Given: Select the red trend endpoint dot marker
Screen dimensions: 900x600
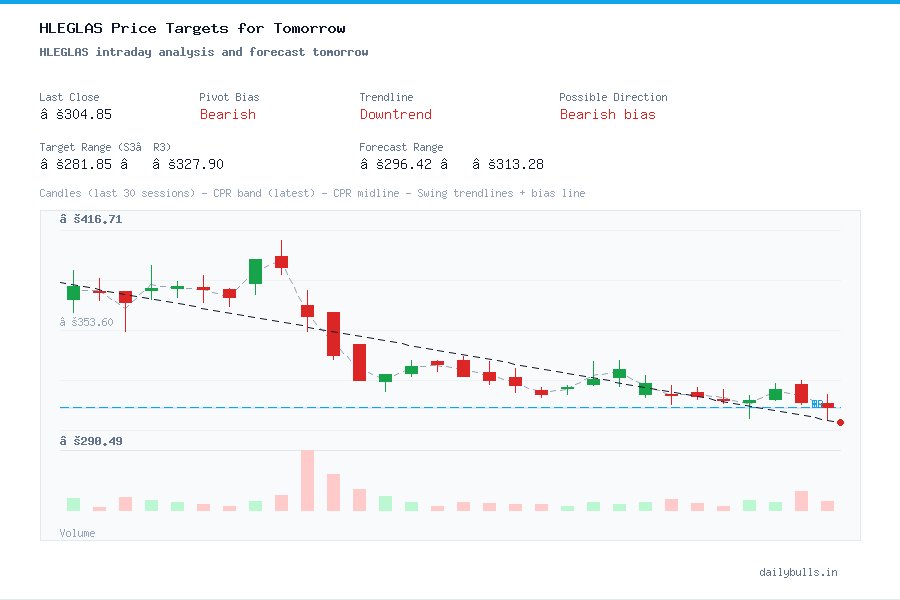Looking at the screenshot, I should click(840, 422).
